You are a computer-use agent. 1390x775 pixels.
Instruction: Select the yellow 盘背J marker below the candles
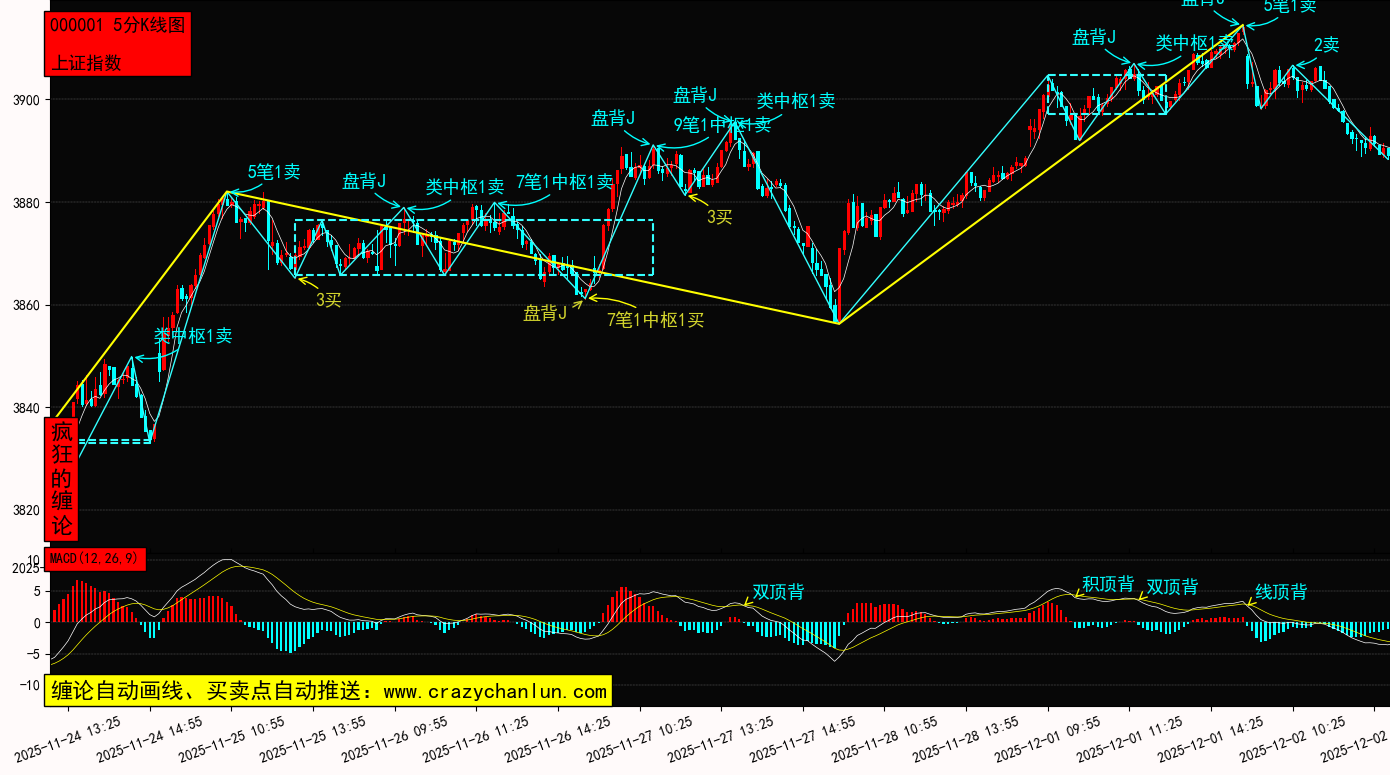click(x=545, y=314)
